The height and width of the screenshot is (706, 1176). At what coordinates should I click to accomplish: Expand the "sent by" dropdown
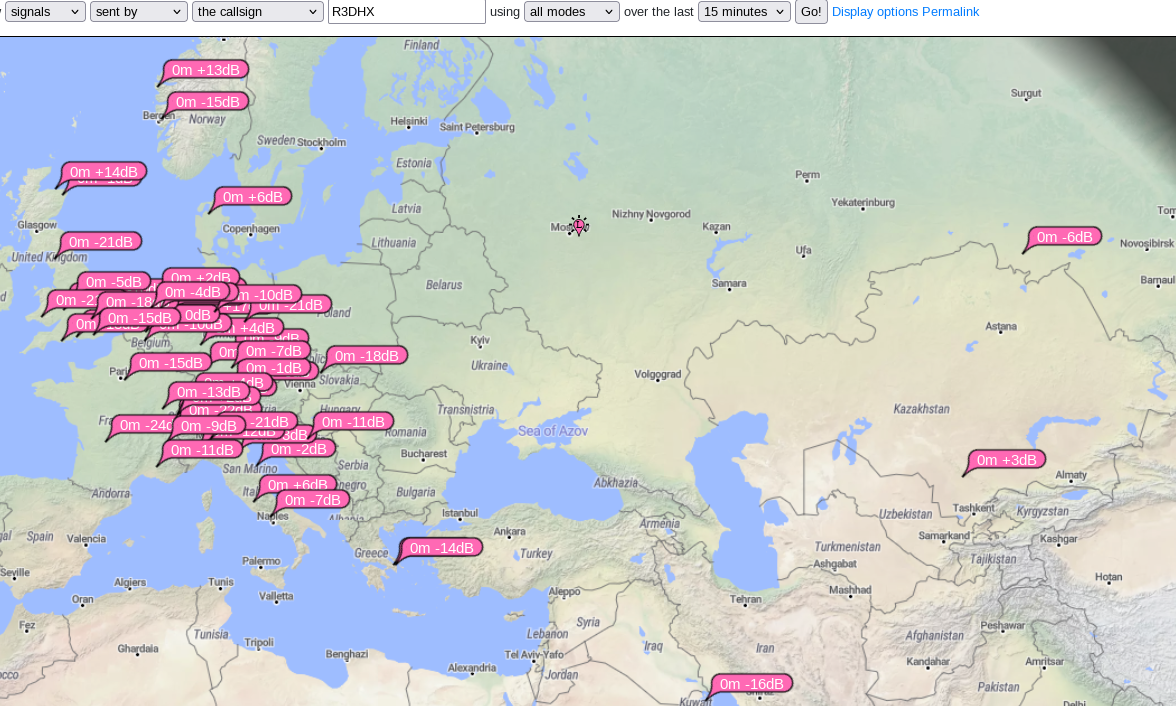(x=138, y=12)
